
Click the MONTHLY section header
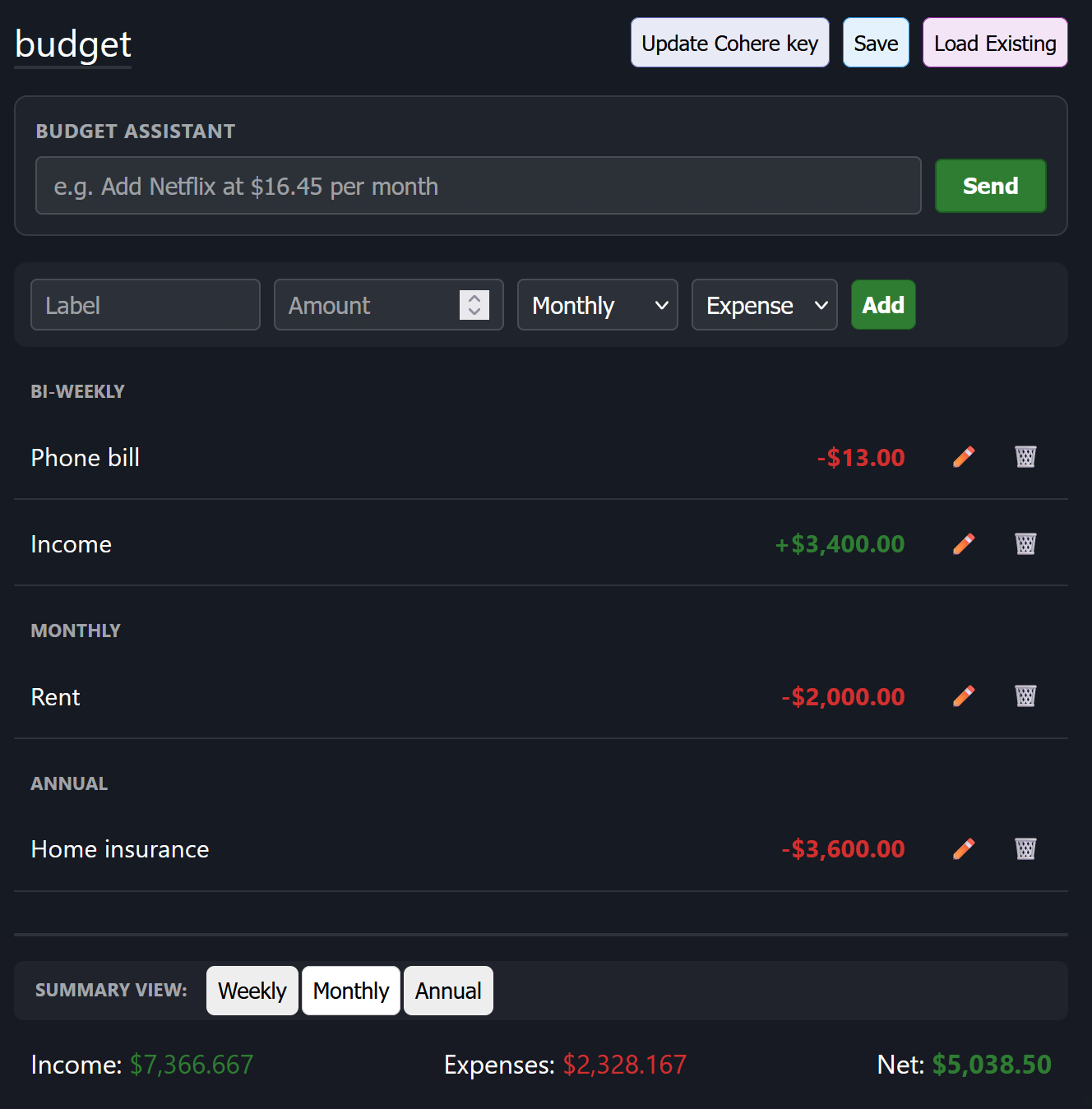(x=76, y=631)
